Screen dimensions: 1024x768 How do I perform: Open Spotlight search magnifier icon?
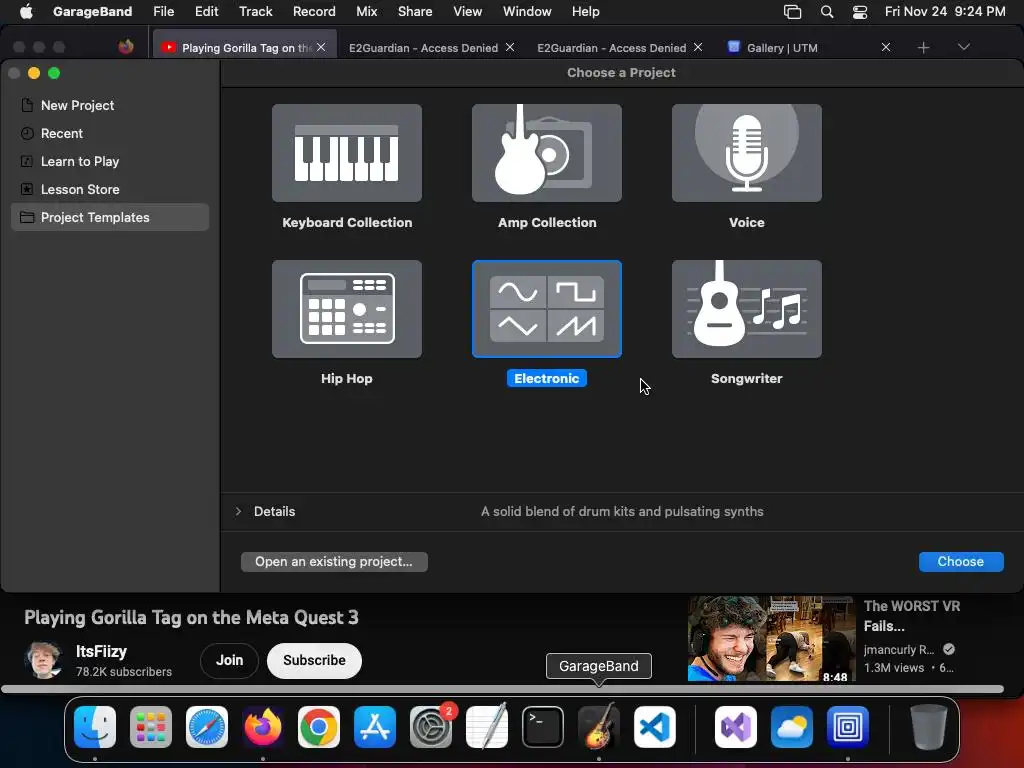[827, 12]
